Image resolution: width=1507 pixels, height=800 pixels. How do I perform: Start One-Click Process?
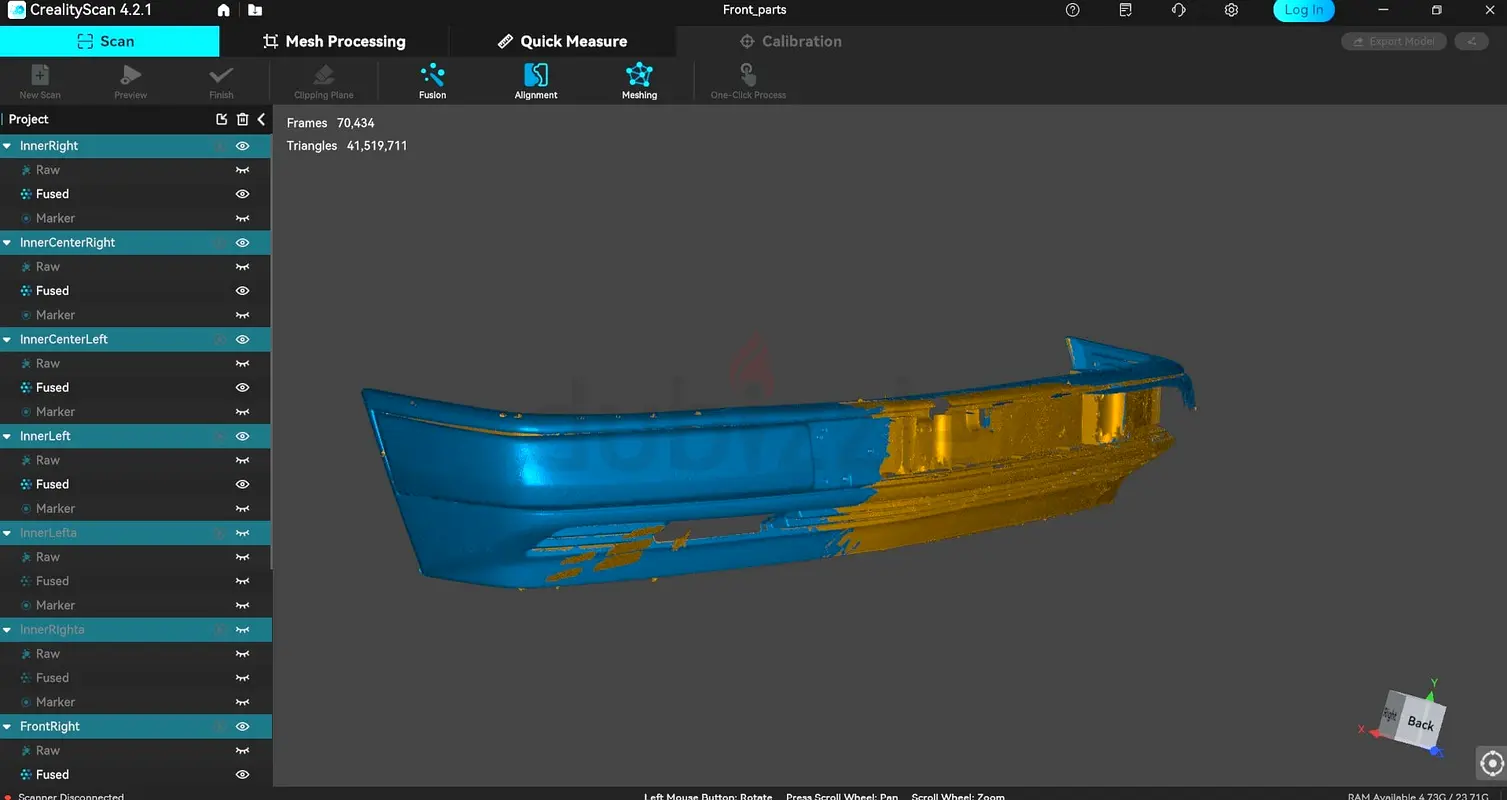[748, 81]
